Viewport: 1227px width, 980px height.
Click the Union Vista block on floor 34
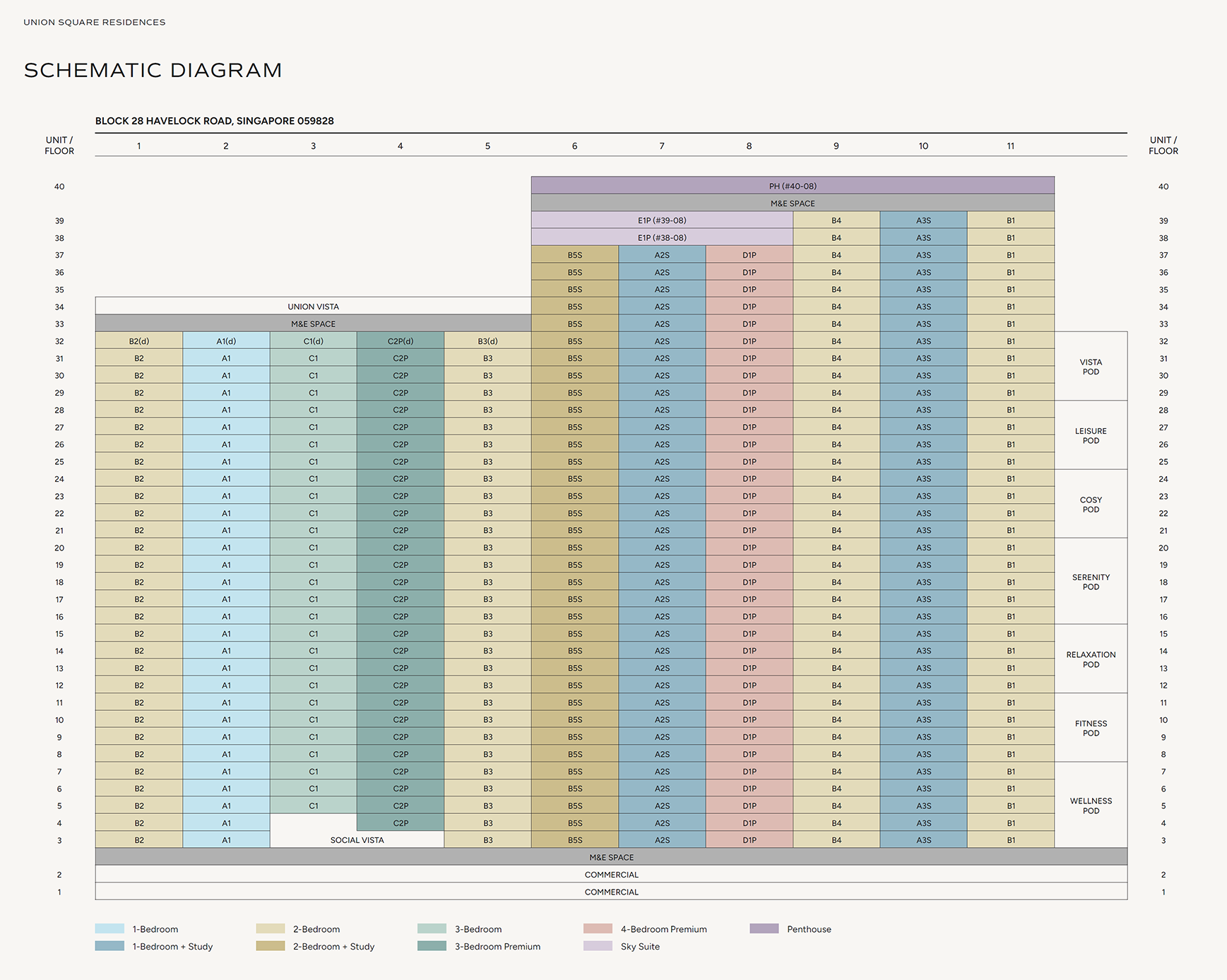313,307
